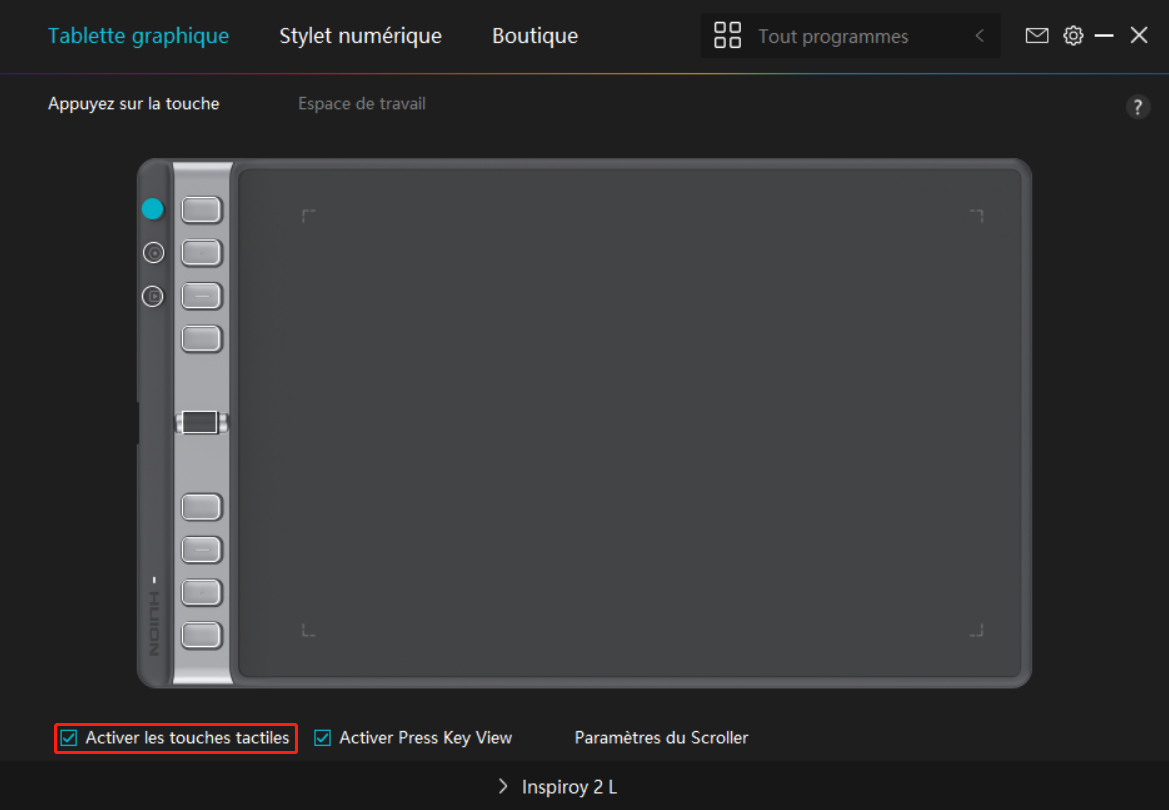Open the mail envelope icon
The height and width of the screenshot is (810, 1169).
tap(1037, 36)
